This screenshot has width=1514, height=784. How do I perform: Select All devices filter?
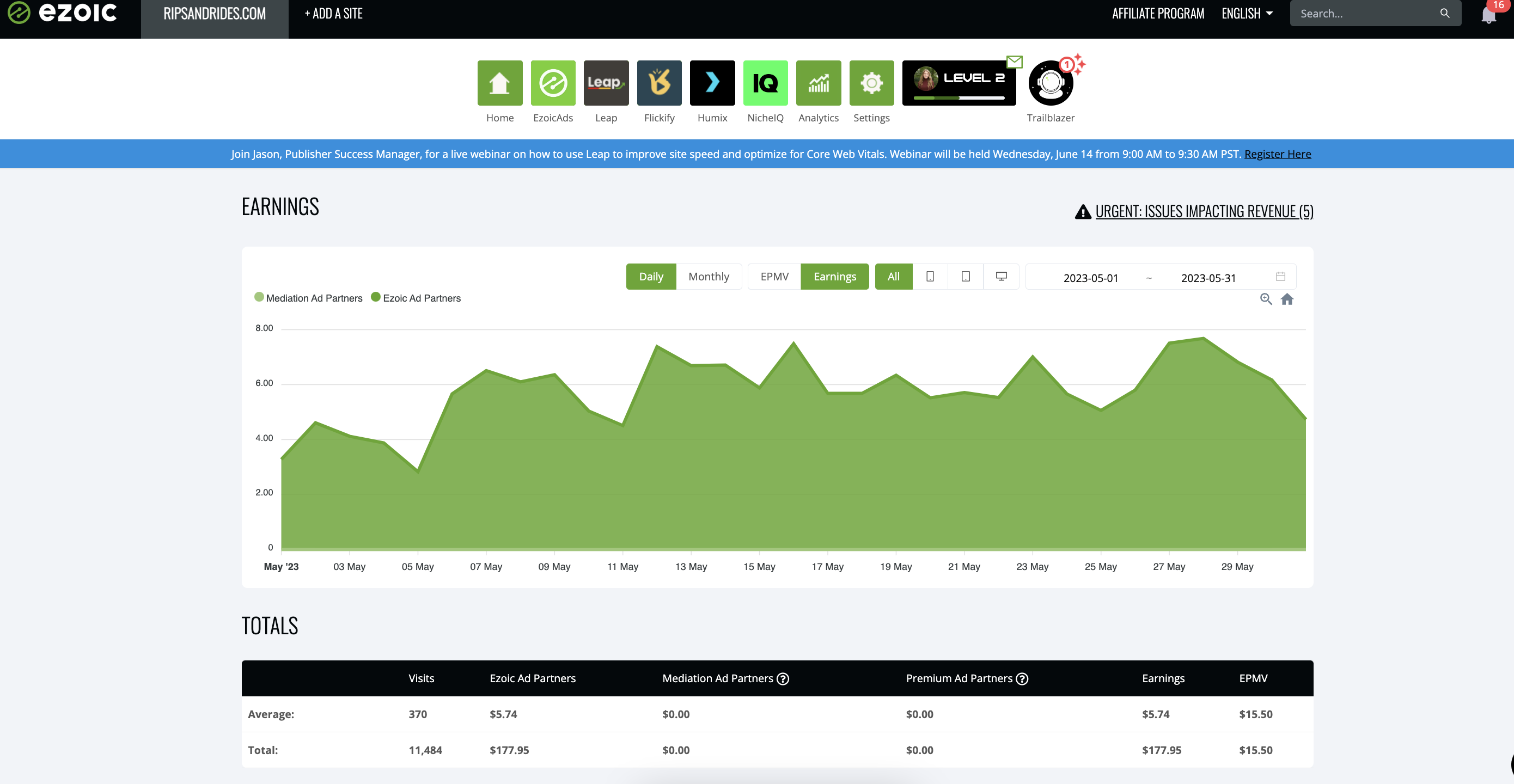tap(893, 276)
